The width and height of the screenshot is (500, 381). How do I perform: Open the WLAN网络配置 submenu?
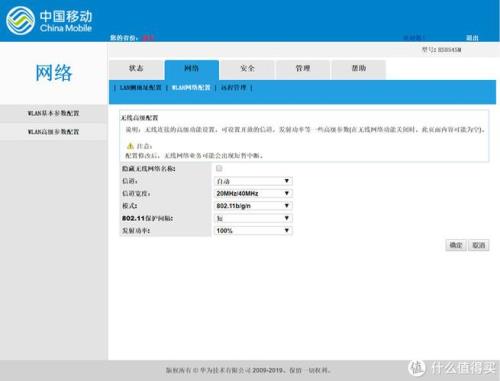[x=191, y=88]
